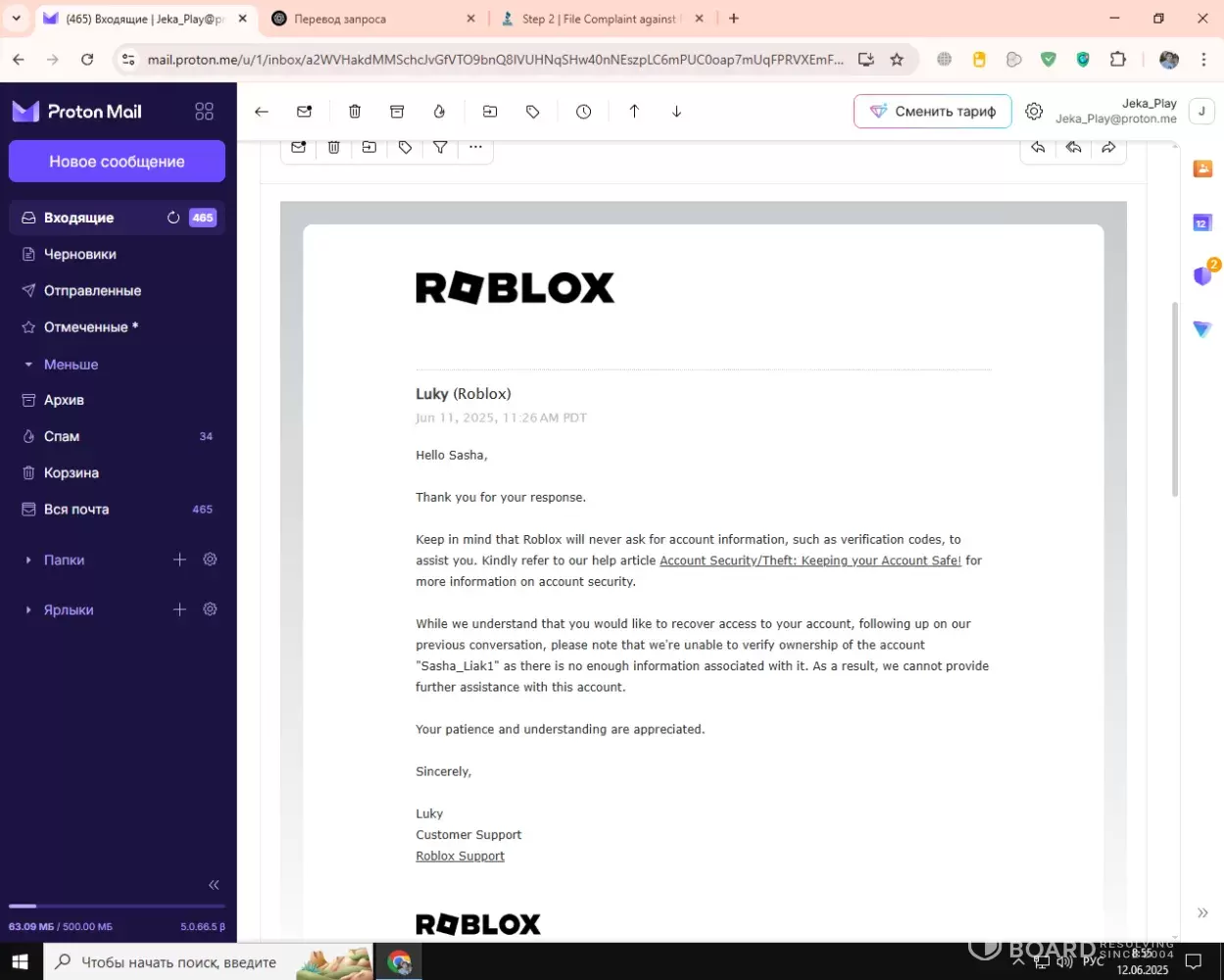Open Proton apps grid switcher
Screen dimensions: 1224x980
pyautogui.click(x=204, y=112)
